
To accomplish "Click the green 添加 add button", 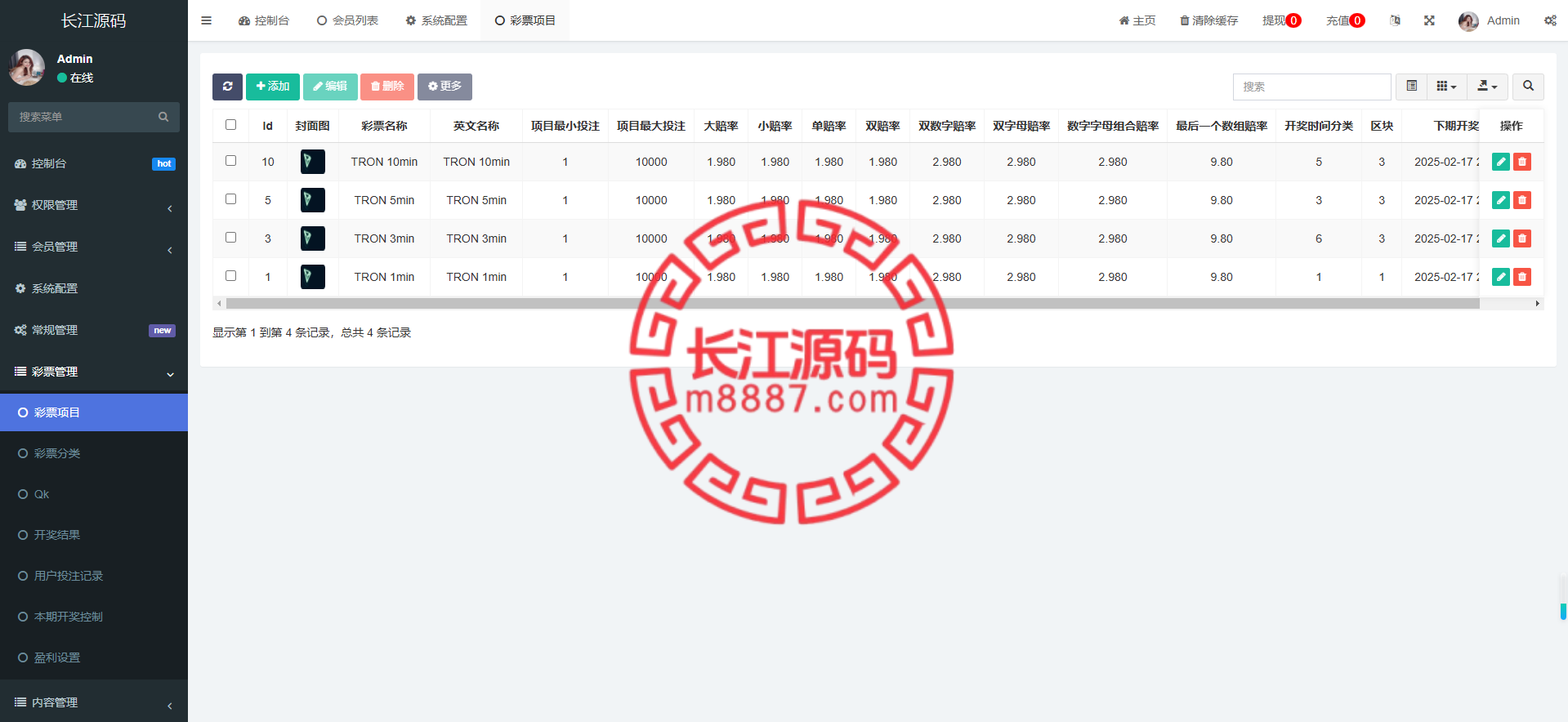I will point(273,87).
